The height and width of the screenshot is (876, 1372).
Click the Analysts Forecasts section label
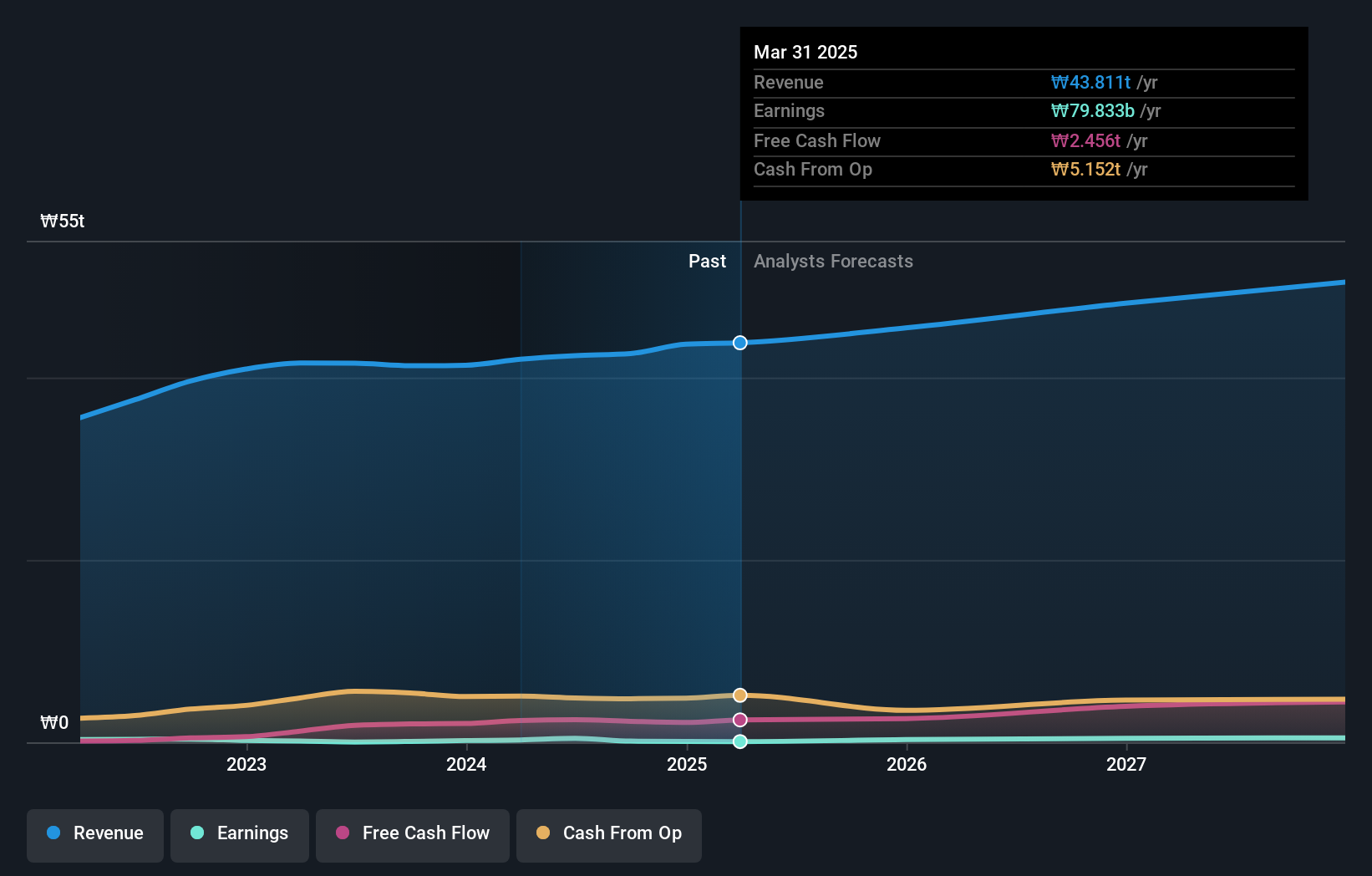(832, 261)
